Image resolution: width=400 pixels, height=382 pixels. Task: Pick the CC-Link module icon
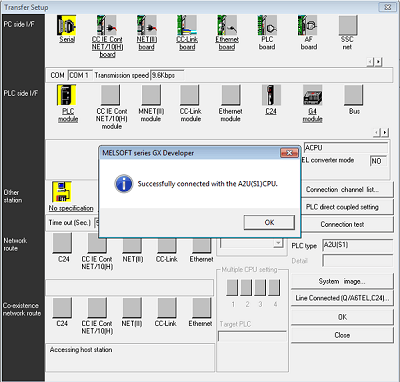point(190,95)
